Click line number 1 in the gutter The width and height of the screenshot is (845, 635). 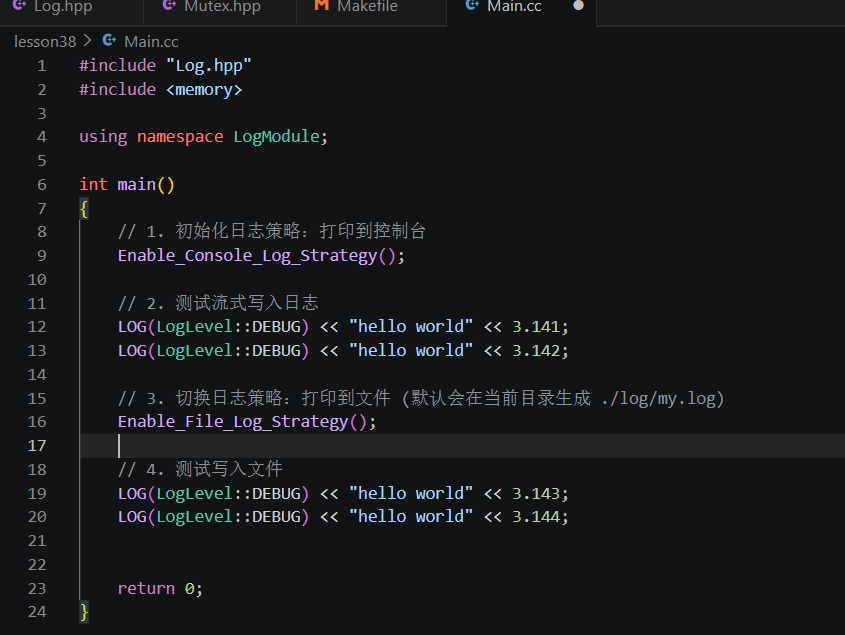click(x=41, y=66)
